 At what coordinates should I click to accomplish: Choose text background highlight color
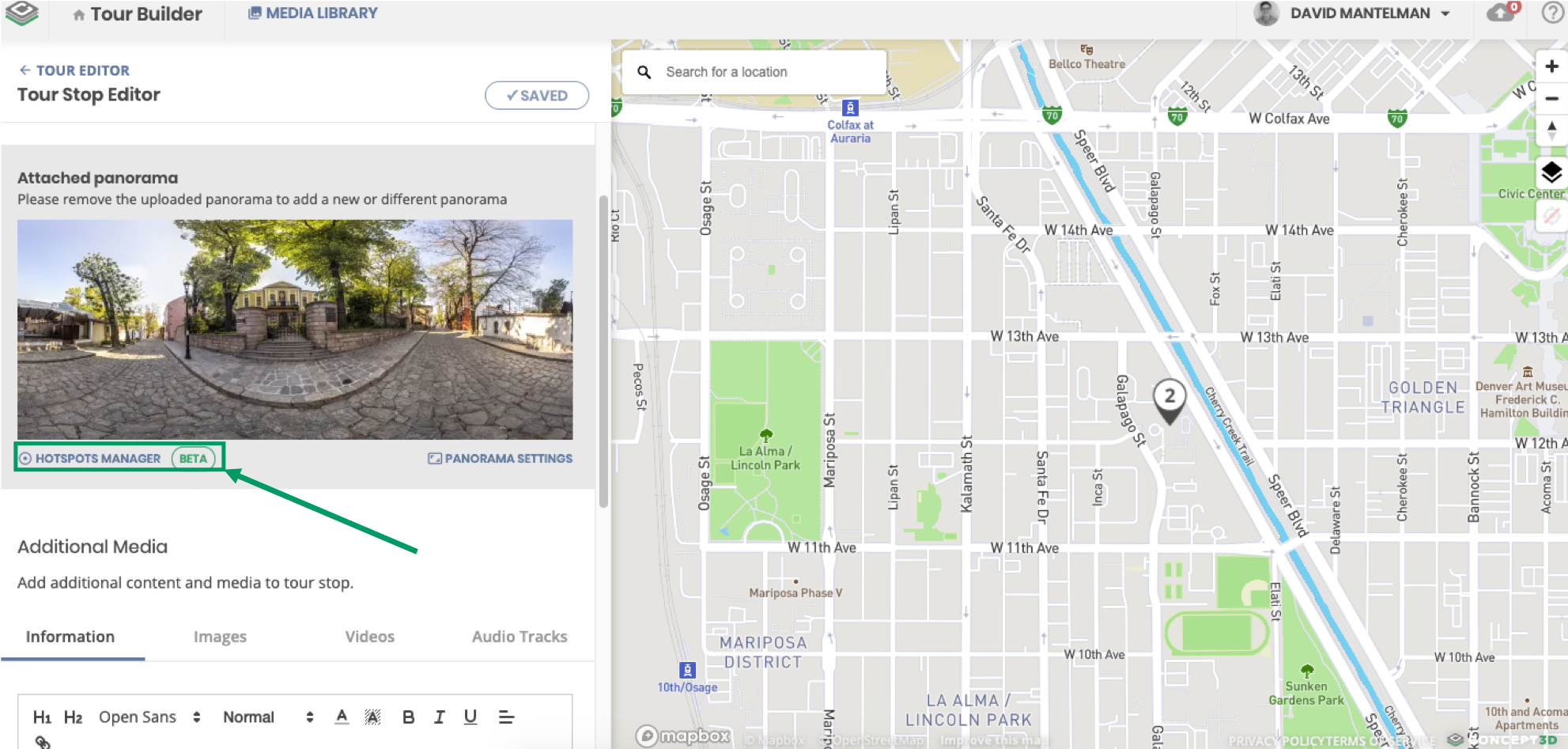[x=372, y=717]
